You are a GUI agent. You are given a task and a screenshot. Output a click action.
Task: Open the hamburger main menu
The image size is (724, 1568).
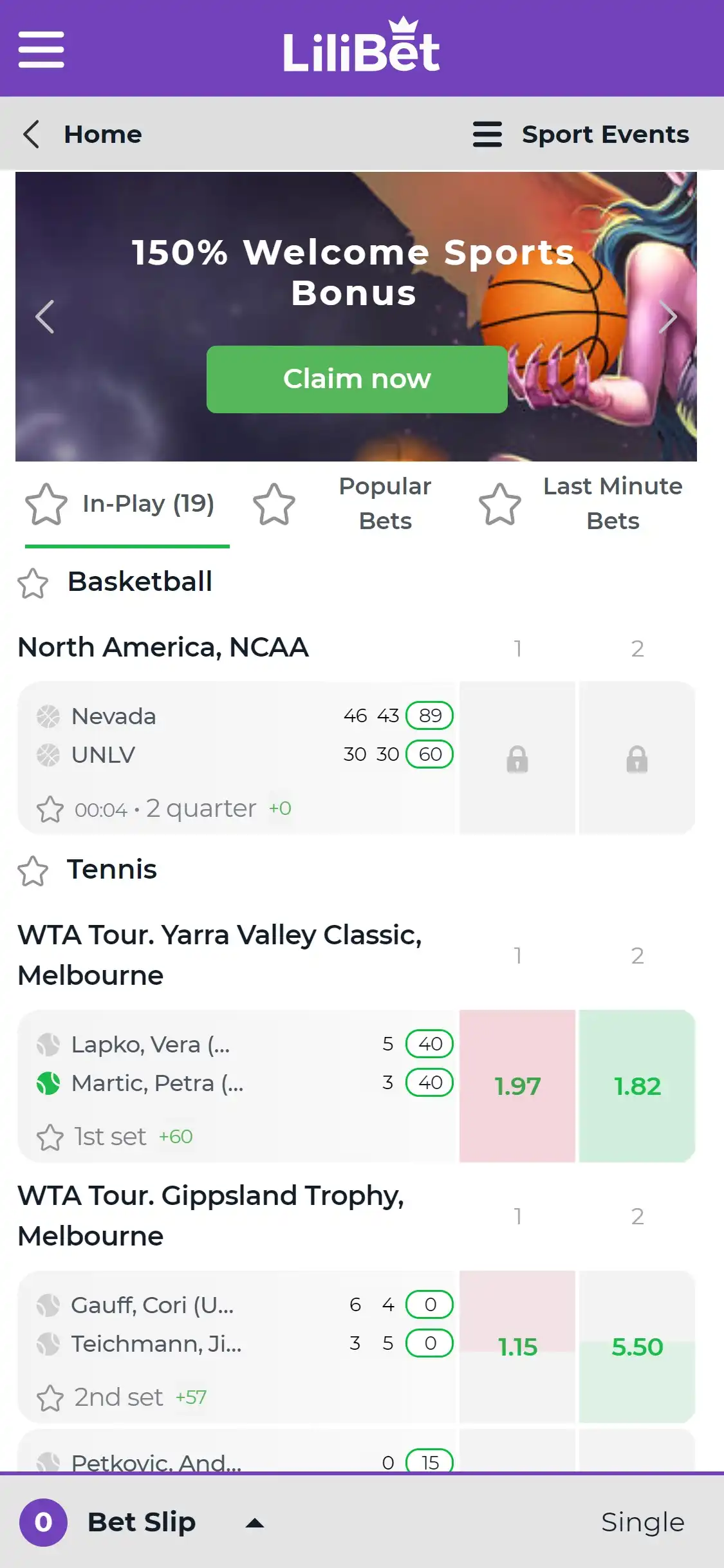click(41, 49)
